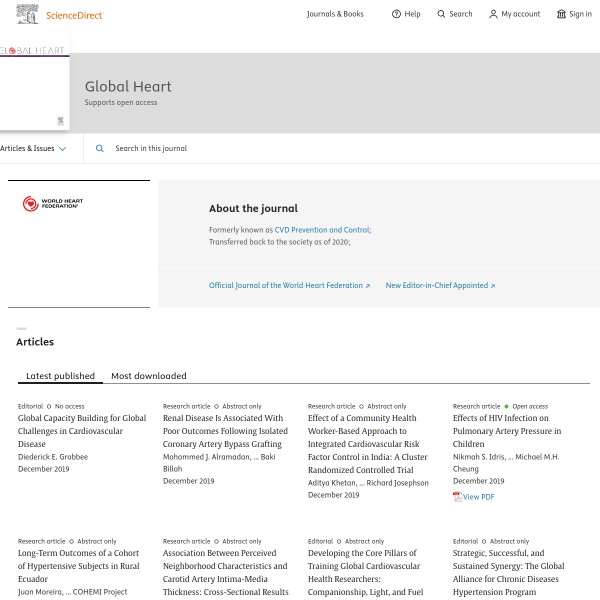Image resolution: width=600 pixels, height=600 pixels.
Task: Click the ScienceDirect Elsevier logo
Action: pyautogui.click(x=60, y=14)
